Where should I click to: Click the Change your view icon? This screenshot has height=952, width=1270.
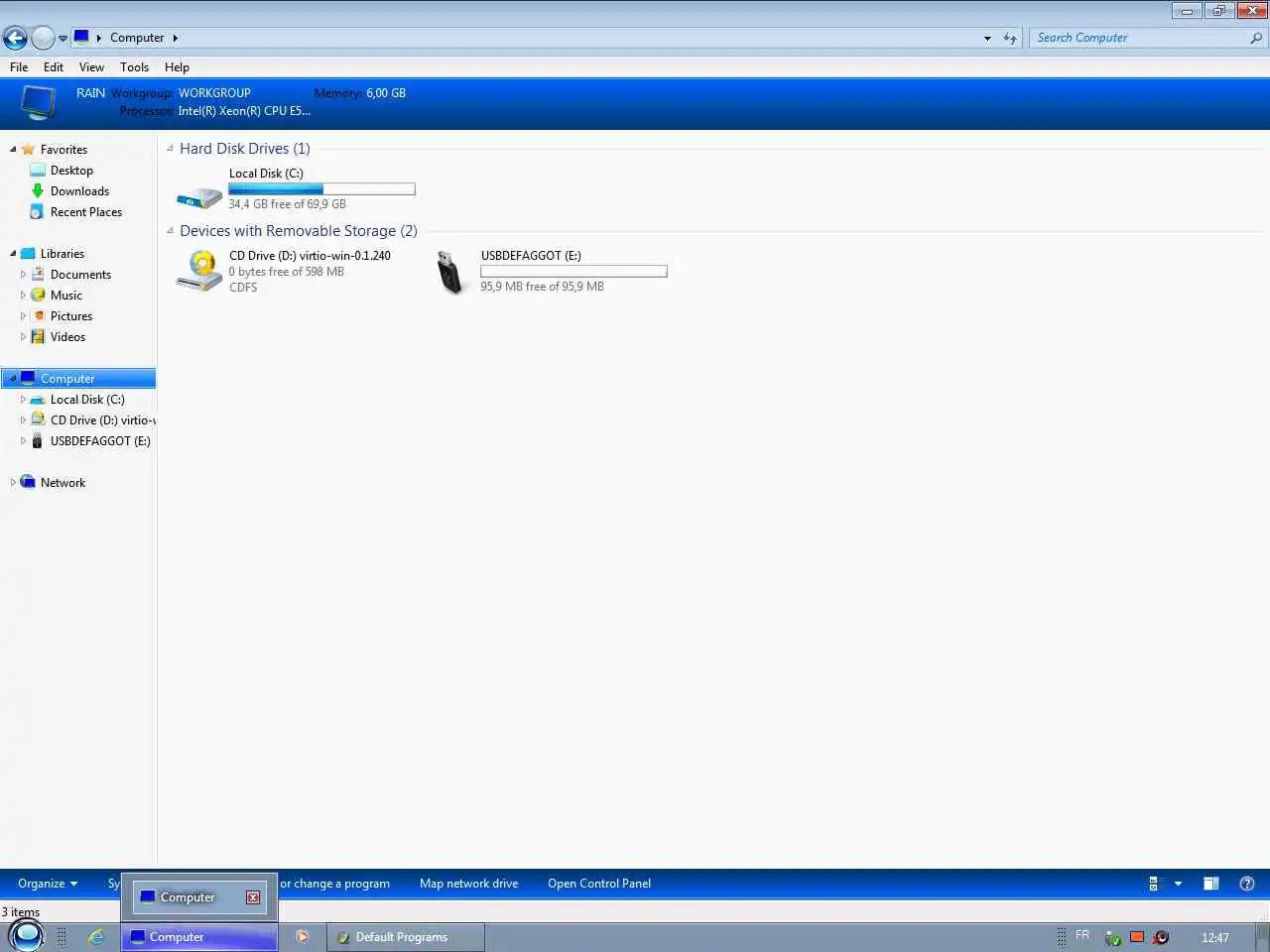[1153, 884]
